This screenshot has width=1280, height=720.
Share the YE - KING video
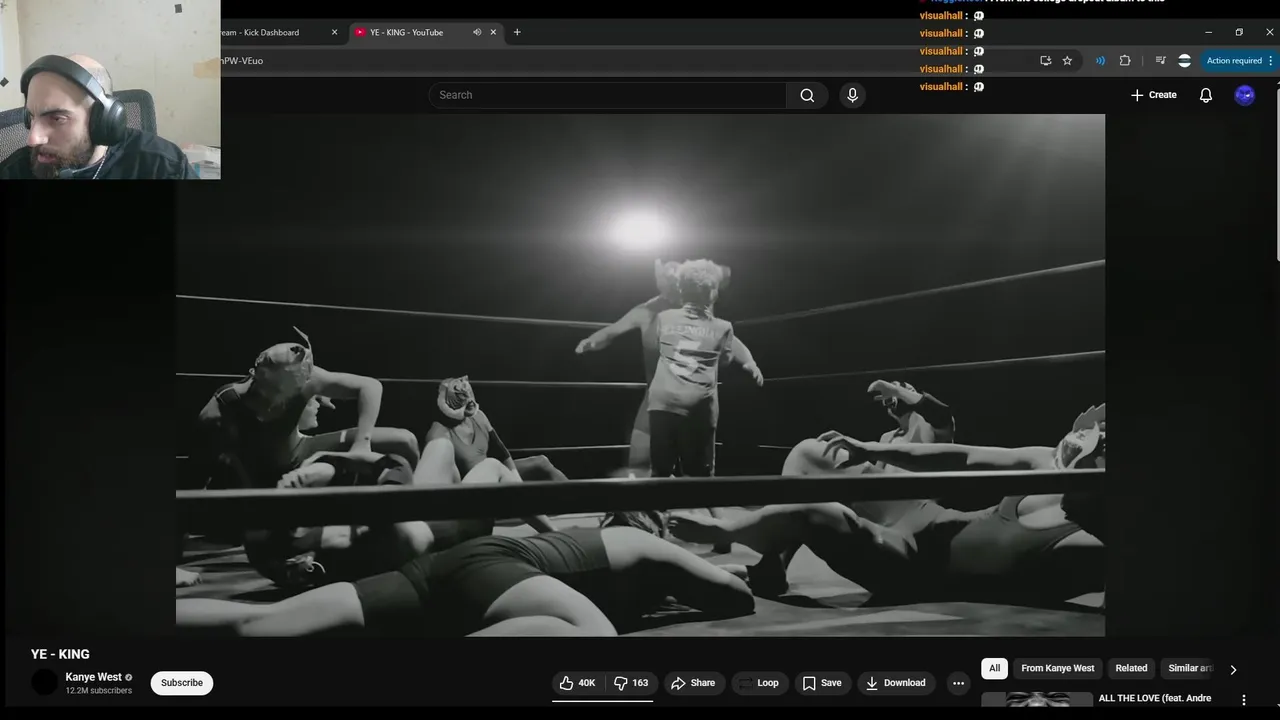(x=693, y=683)
